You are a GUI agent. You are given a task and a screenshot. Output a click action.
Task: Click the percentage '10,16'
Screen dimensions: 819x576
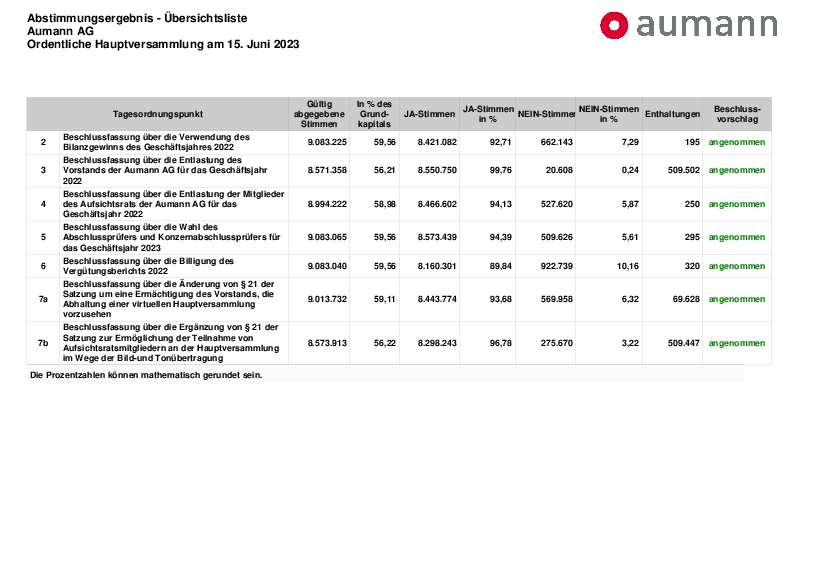(x=628, y=266)
